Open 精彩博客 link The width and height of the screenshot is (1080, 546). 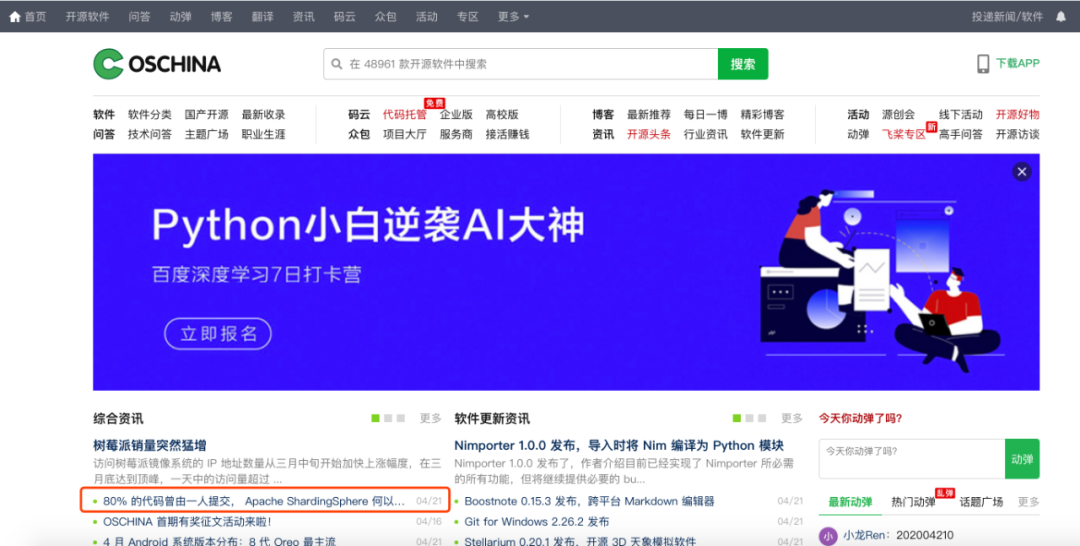point(762,114)
